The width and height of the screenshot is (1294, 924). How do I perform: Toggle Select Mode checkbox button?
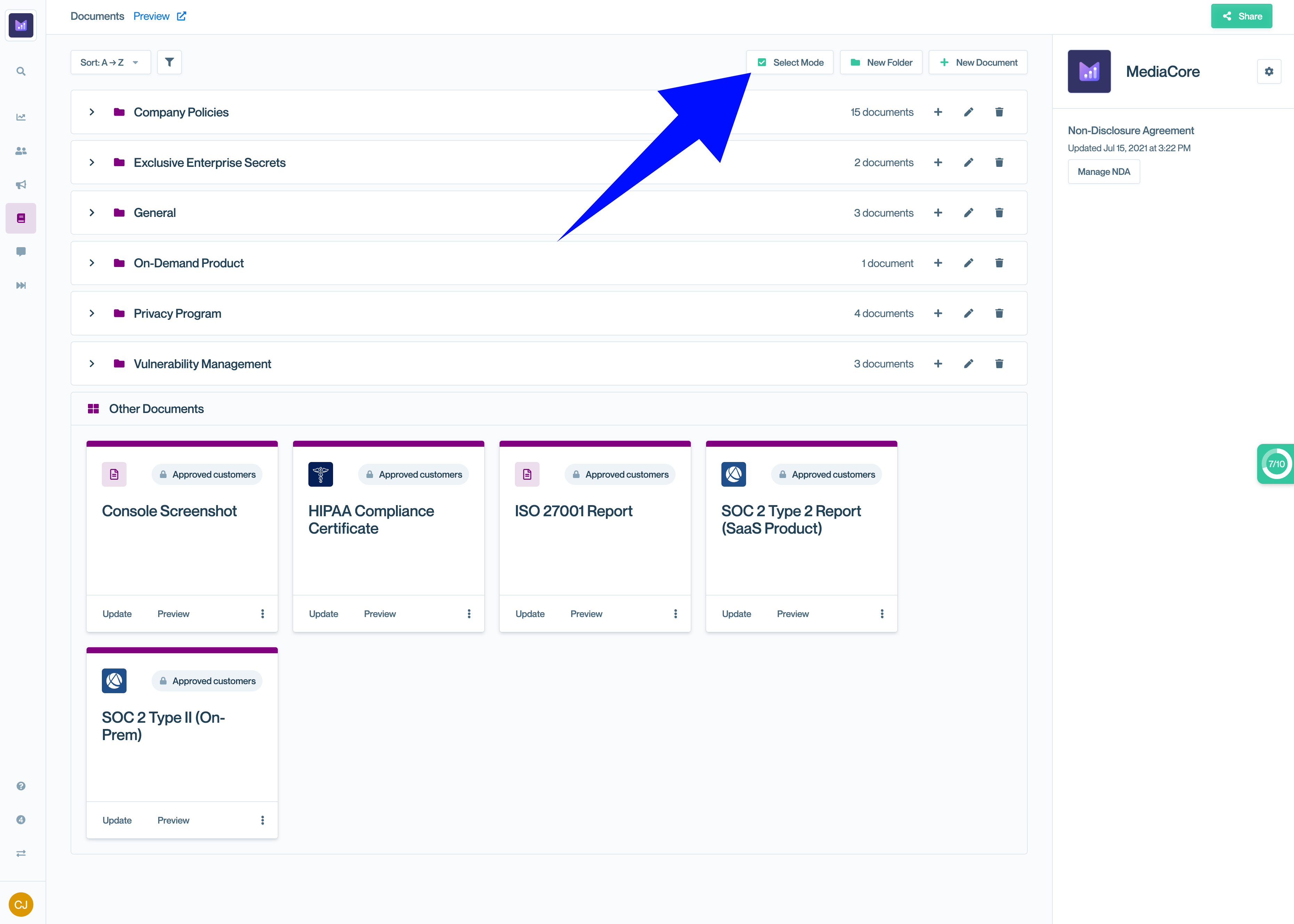(x=790, y=63)
